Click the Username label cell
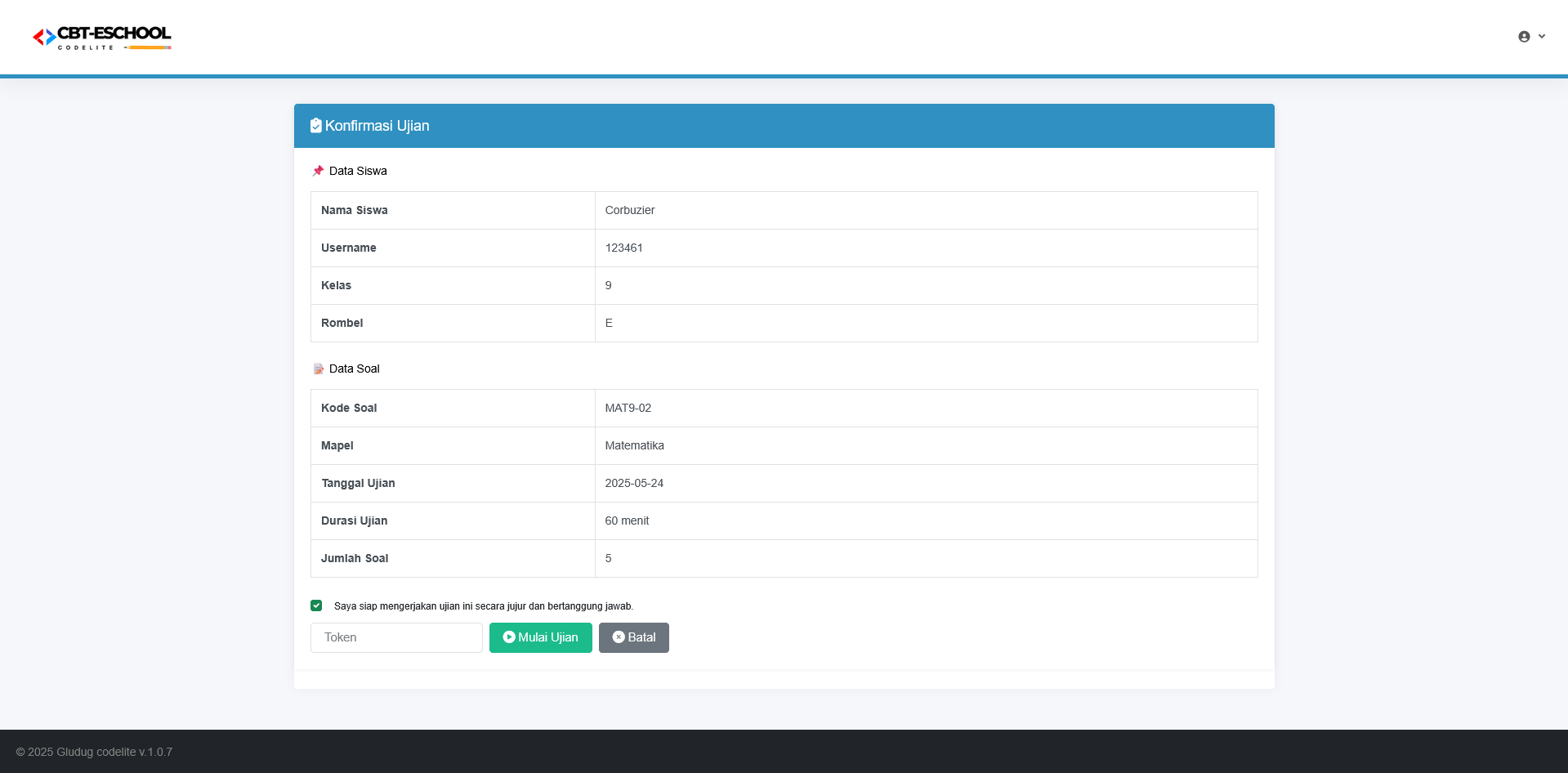Image resolution: width=1568 pixels, height=773 pixels. (x=453, y=248)
